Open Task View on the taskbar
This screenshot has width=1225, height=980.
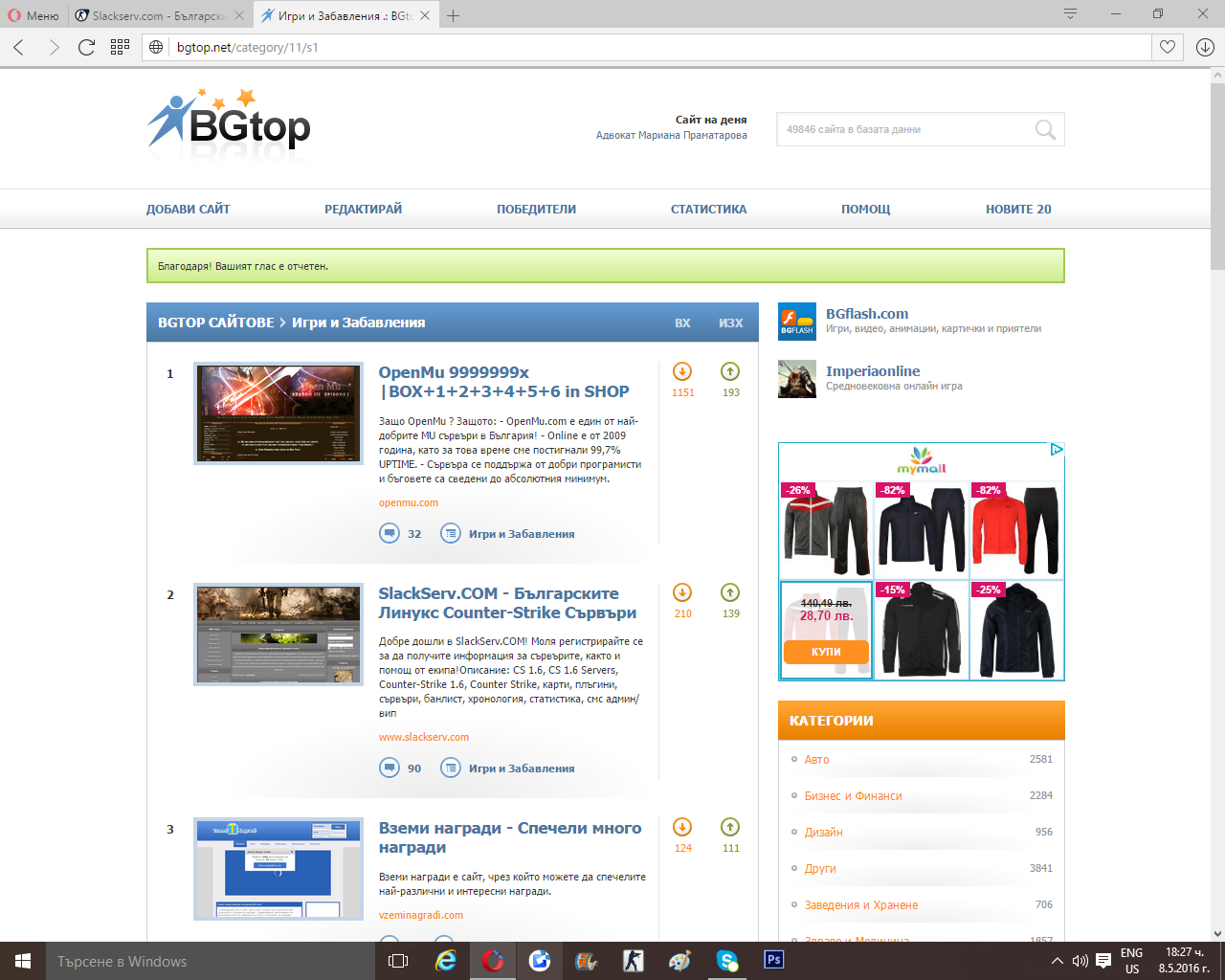[398, 961]
